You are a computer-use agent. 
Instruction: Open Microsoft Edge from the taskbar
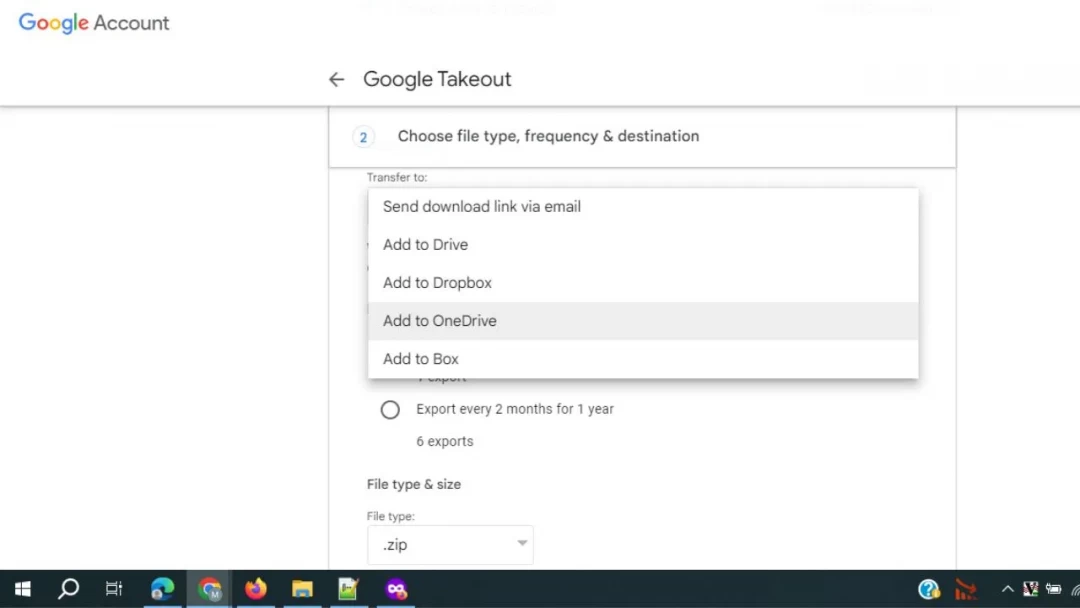pos(162,589)
